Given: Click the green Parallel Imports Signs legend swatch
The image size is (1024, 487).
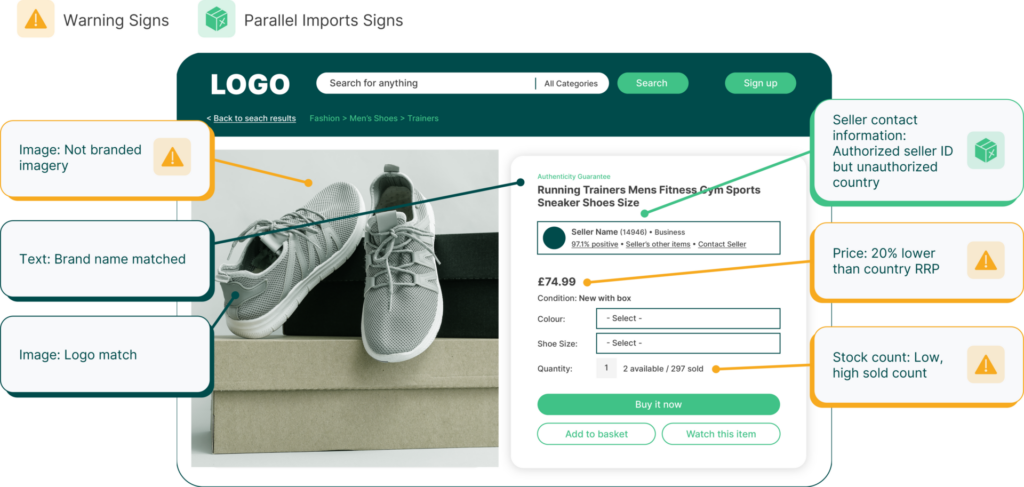Looking at the screenshot, I should click(x=216, y=20).
